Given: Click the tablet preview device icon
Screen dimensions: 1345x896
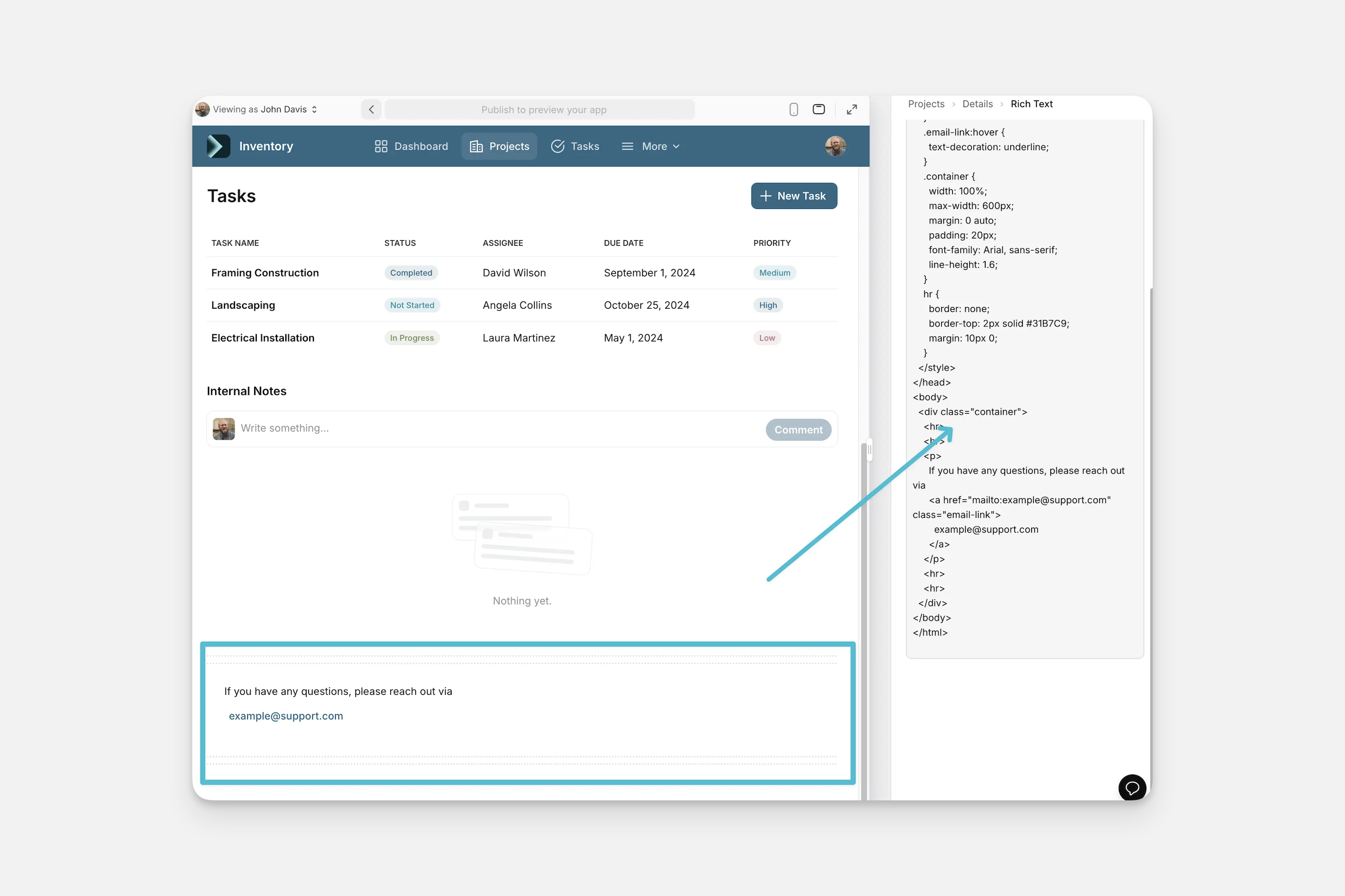Looking at the screenshot, I should tap(819, 109).
